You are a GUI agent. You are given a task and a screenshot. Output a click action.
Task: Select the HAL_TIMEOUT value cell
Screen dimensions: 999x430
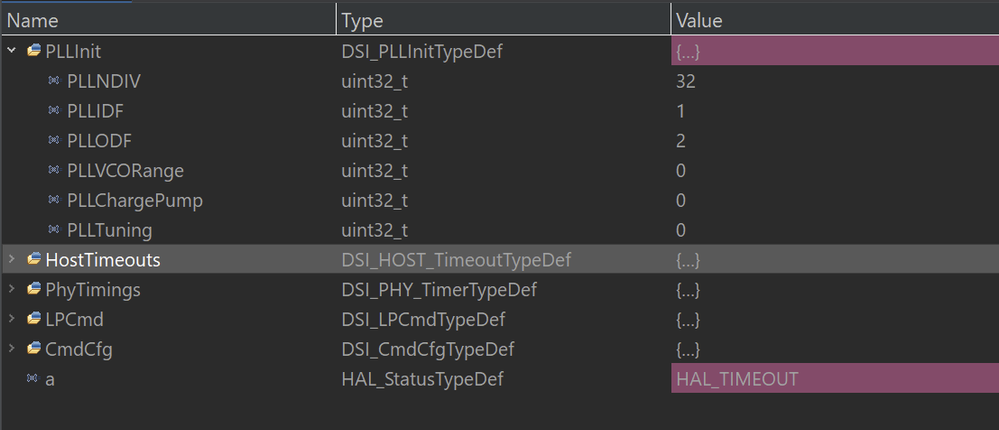tap(737, 379)
